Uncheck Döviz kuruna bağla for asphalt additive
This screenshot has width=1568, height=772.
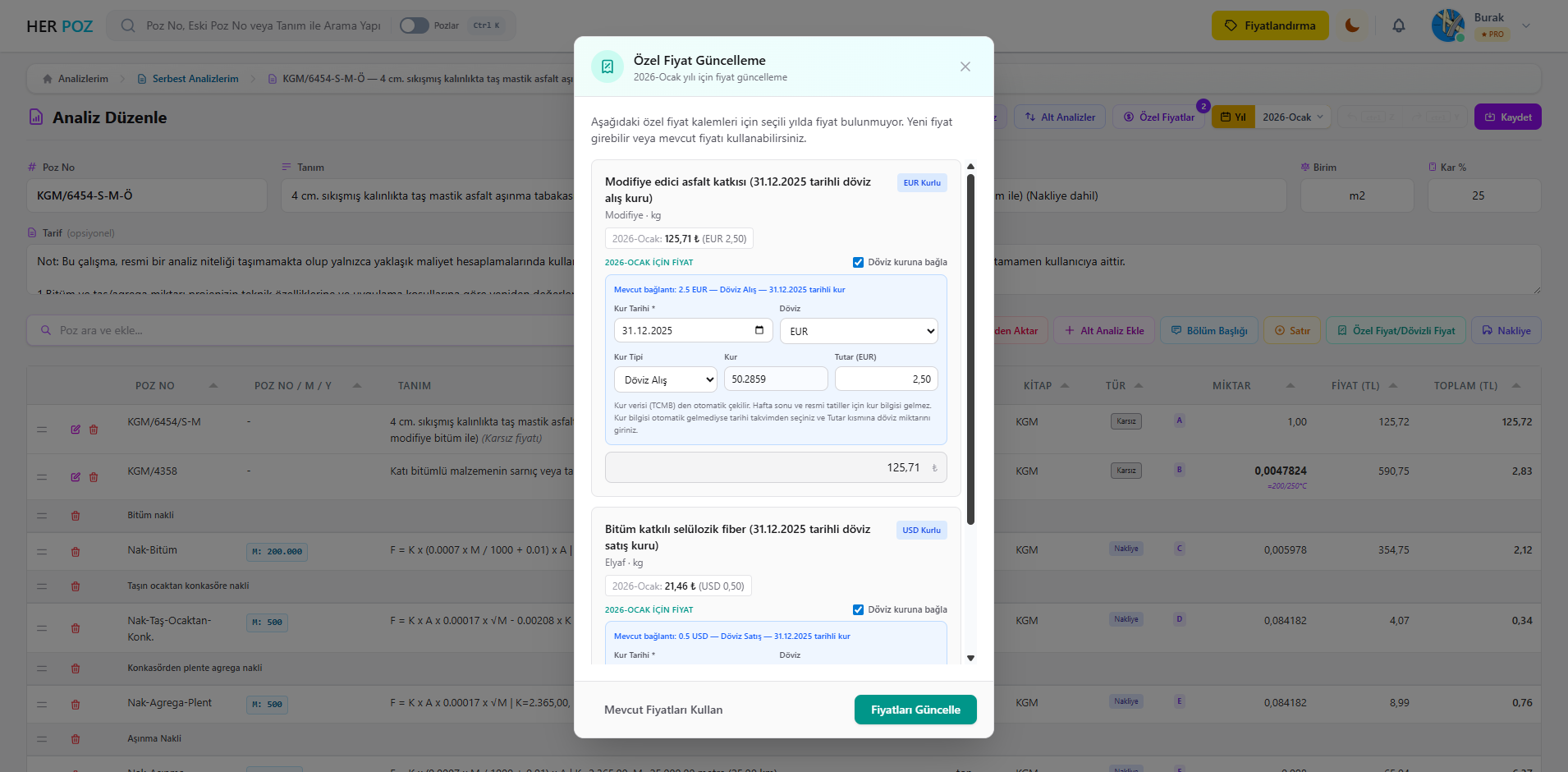click(x=858, y=263)
